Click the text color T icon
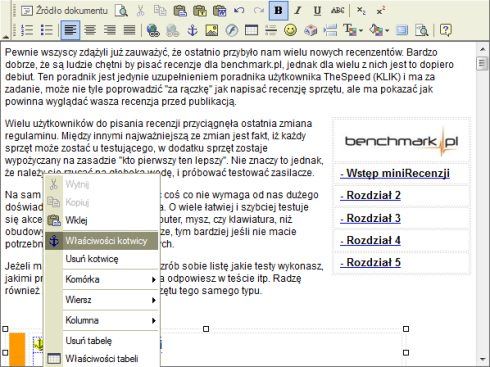This screenshot has width=490, height=367. (350, 30)
